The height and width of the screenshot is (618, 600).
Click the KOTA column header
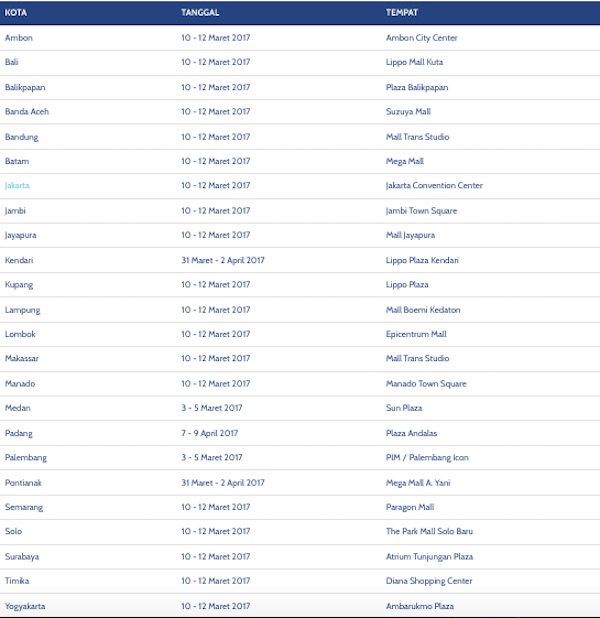(x=16, y=13)
